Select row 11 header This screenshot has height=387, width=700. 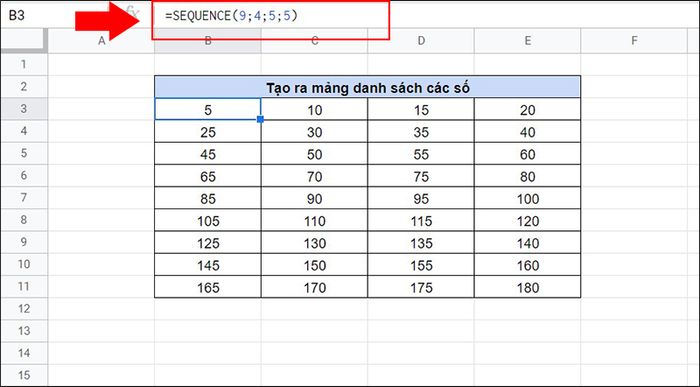(24, 287)
